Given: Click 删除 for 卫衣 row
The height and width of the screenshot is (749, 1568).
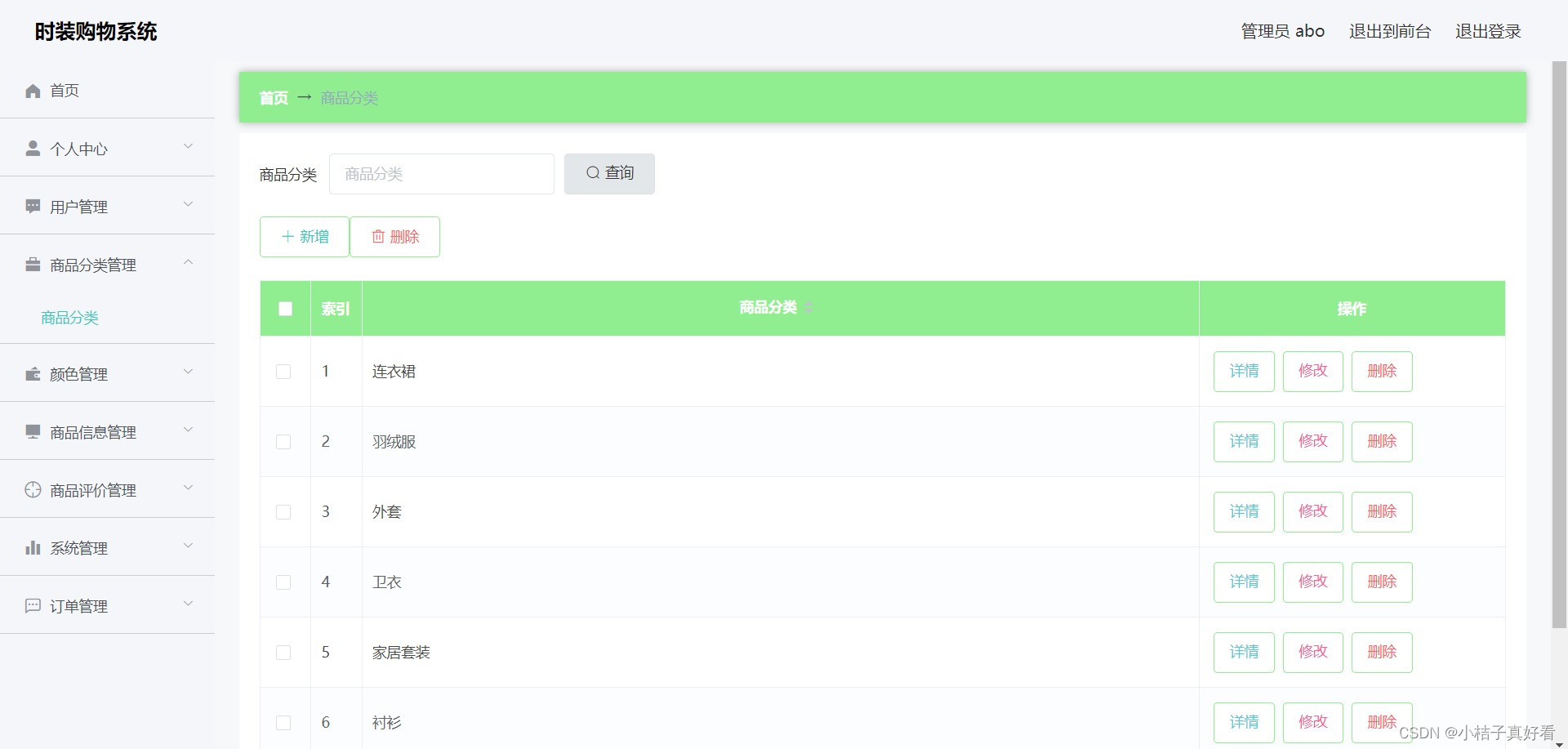Looking at the screenshot, I should pyautogui.click(x=1382, y=582).
